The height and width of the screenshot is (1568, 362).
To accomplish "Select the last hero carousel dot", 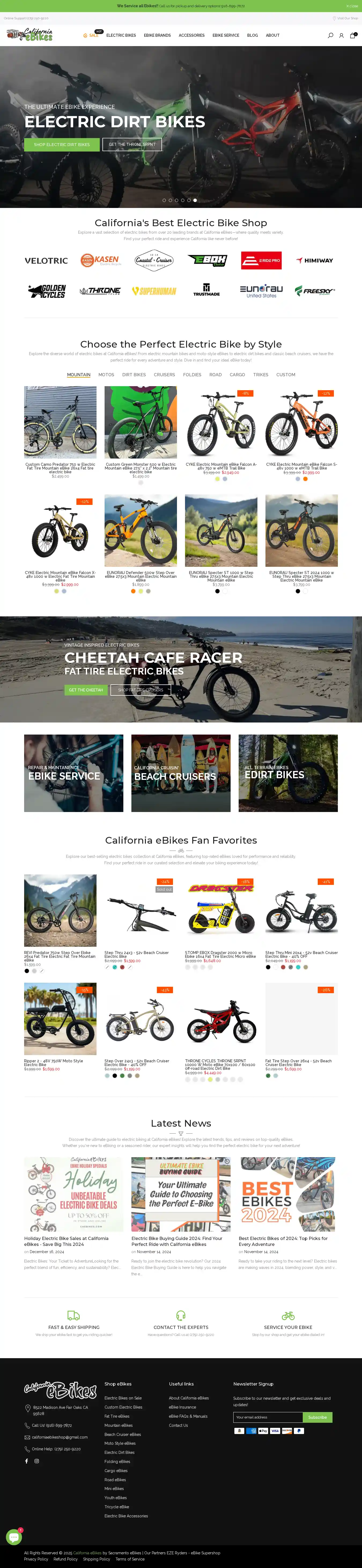I will [x=195, y=200].
